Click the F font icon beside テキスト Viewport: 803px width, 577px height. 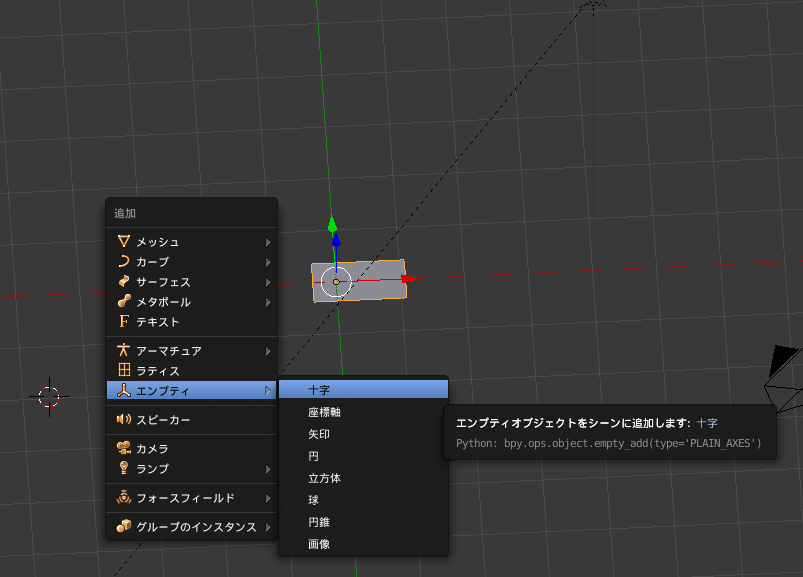pos(123,321)
